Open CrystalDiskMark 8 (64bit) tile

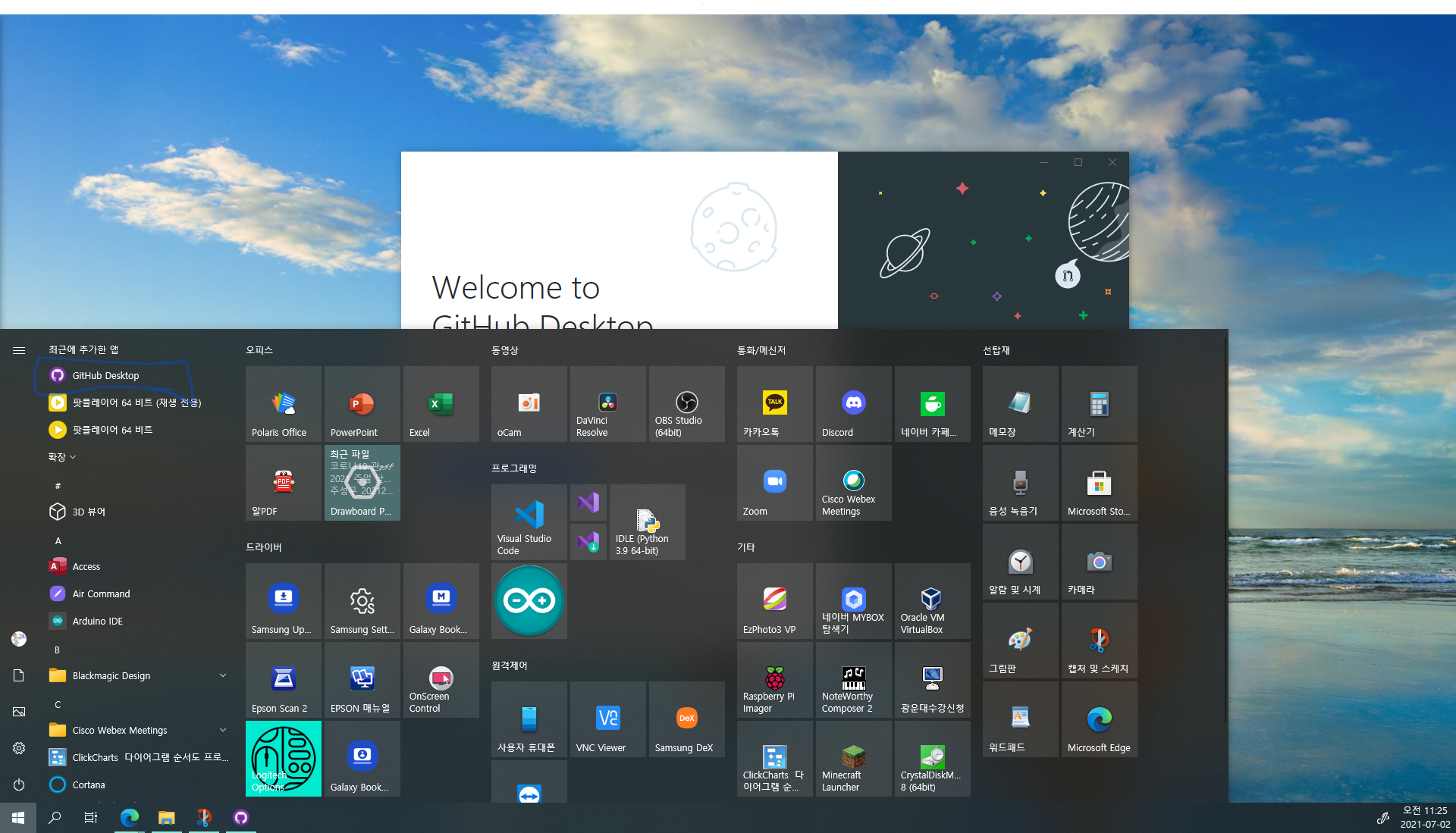(933, 759)
